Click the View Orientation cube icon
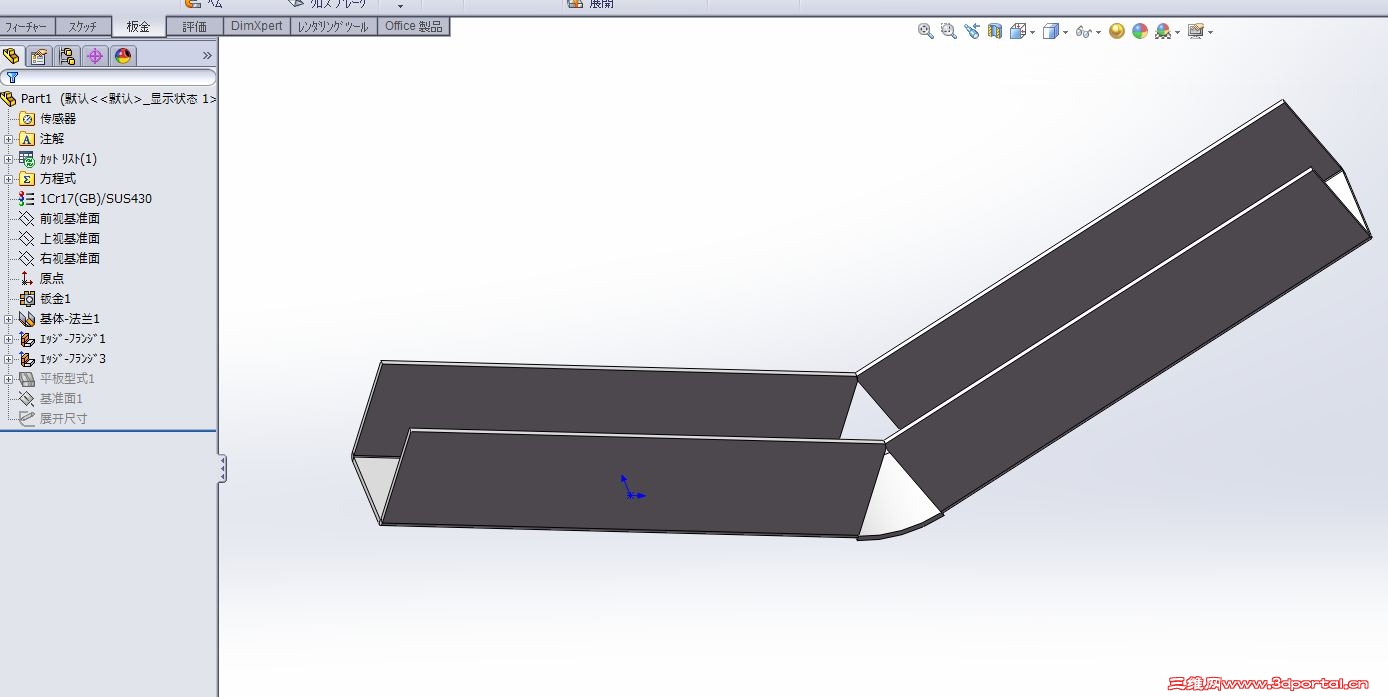Screen dimensions: 1388x697 point(1018,31)
